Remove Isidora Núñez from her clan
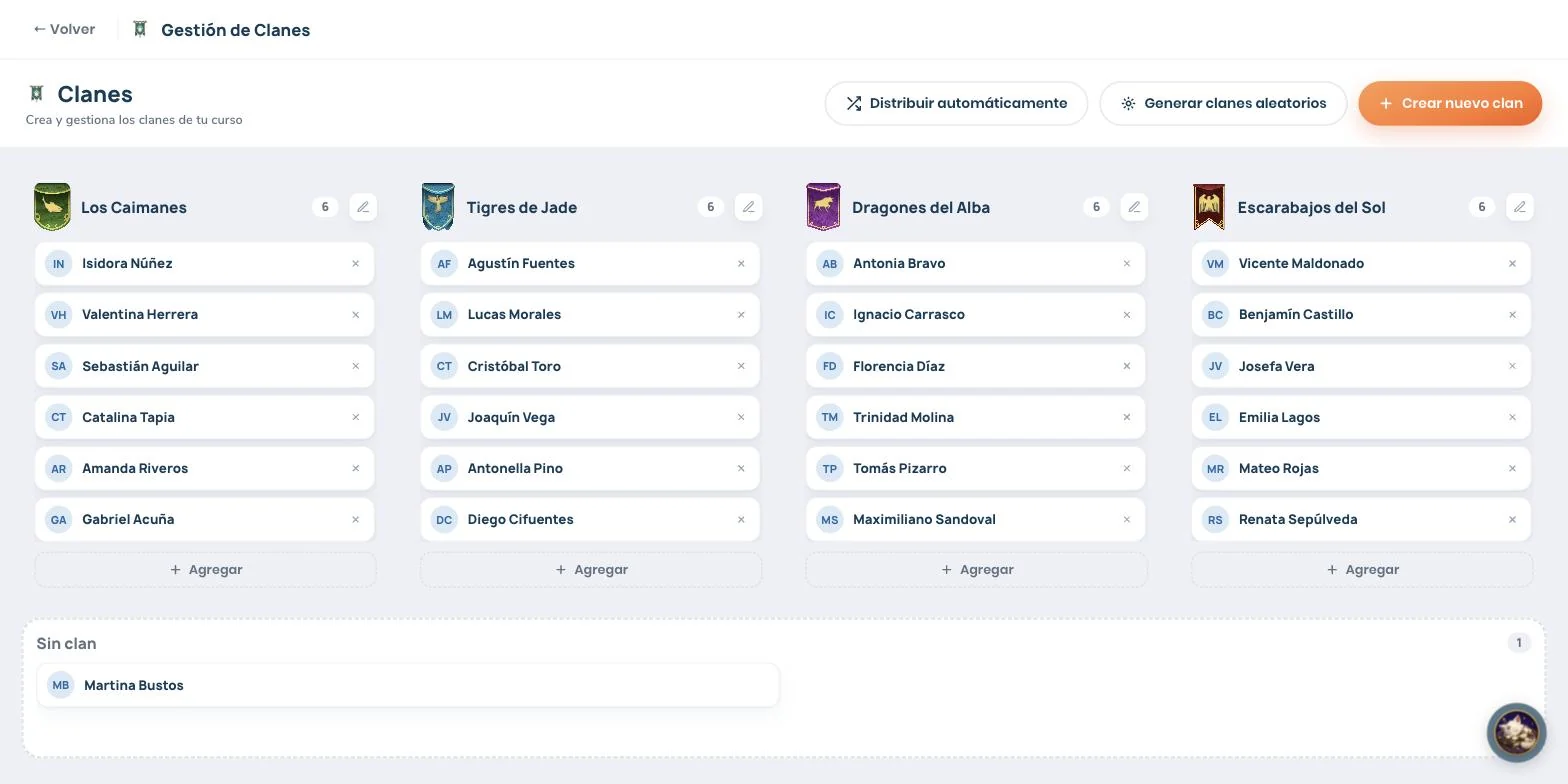This screenshot has width=1568, height=784. coord(355,264)
